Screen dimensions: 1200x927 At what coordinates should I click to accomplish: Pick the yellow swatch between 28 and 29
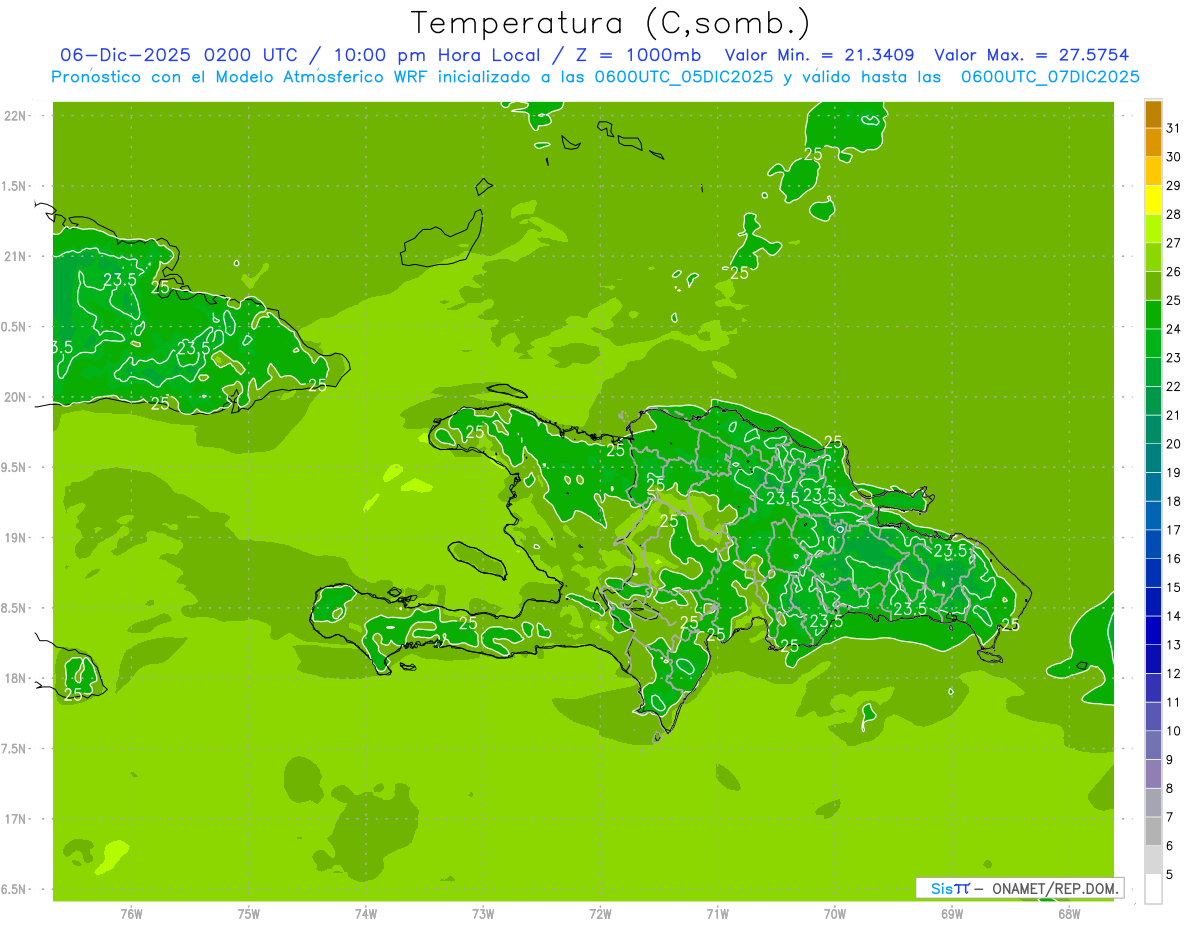pyautogui.click(x=1153, y=200)
